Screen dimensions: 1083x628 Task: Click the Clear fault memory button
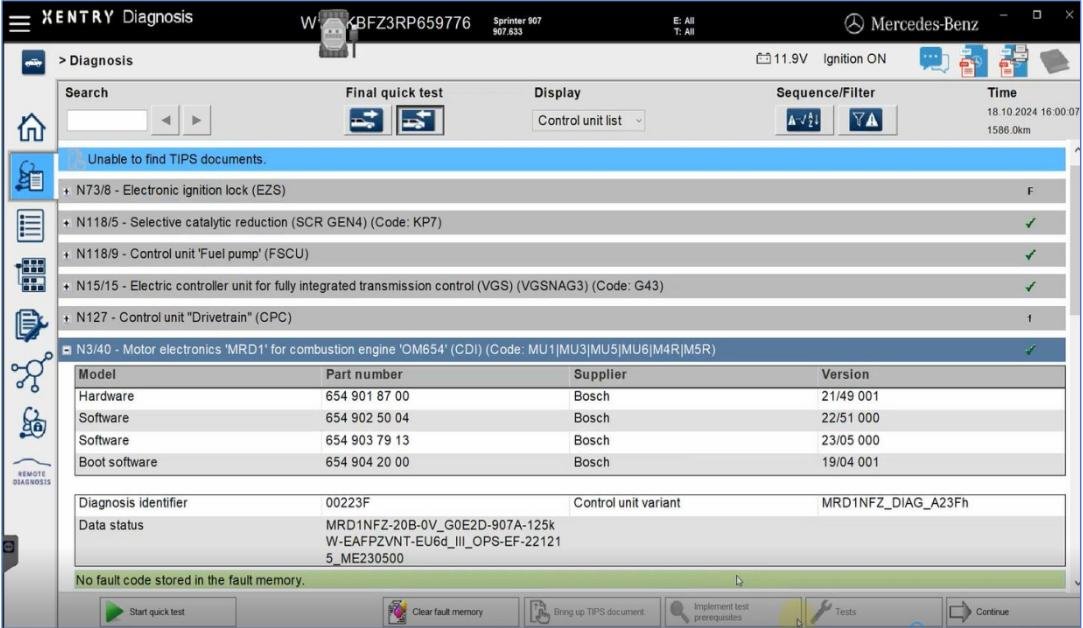point(450,612)
